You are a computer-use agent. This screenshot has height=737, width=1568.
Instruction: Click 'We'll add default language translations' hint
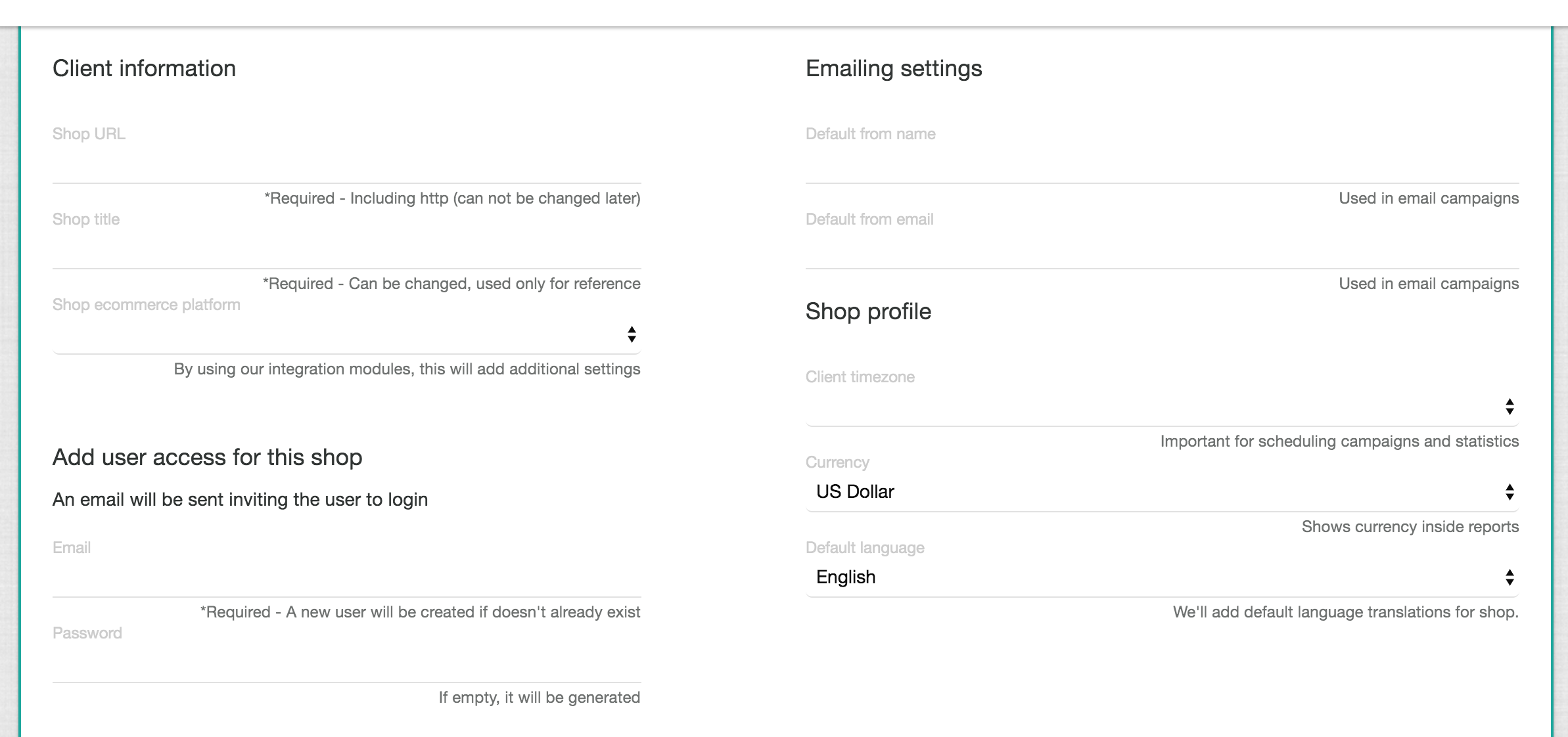(1346, 612)
